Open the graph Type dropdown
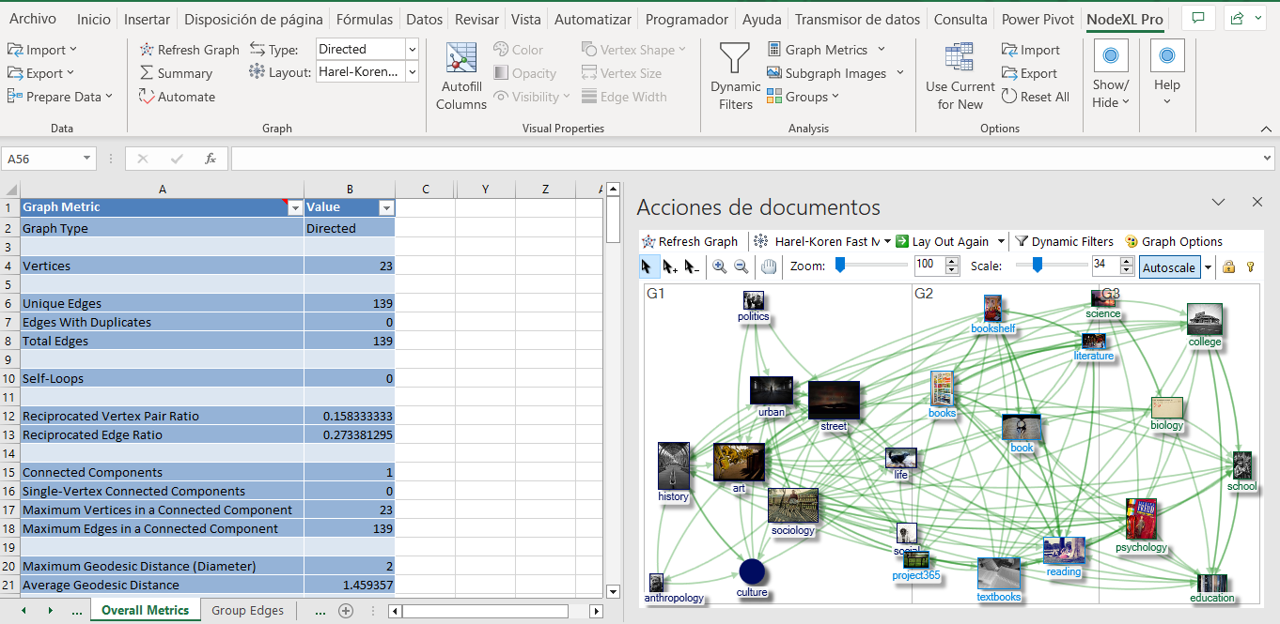This screenshot has width=1280, height=624. click(412, 49)
